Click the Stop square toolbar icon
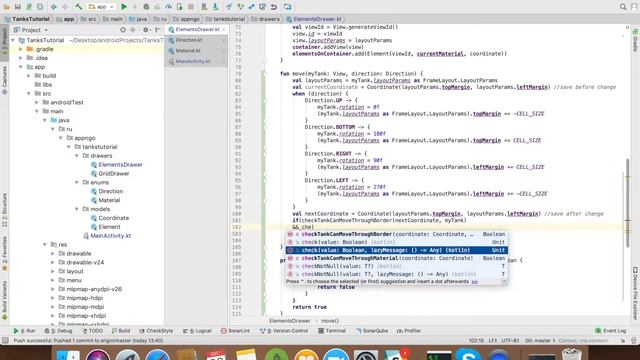Viewport: 640px width, 360px height. coord(191,7)
